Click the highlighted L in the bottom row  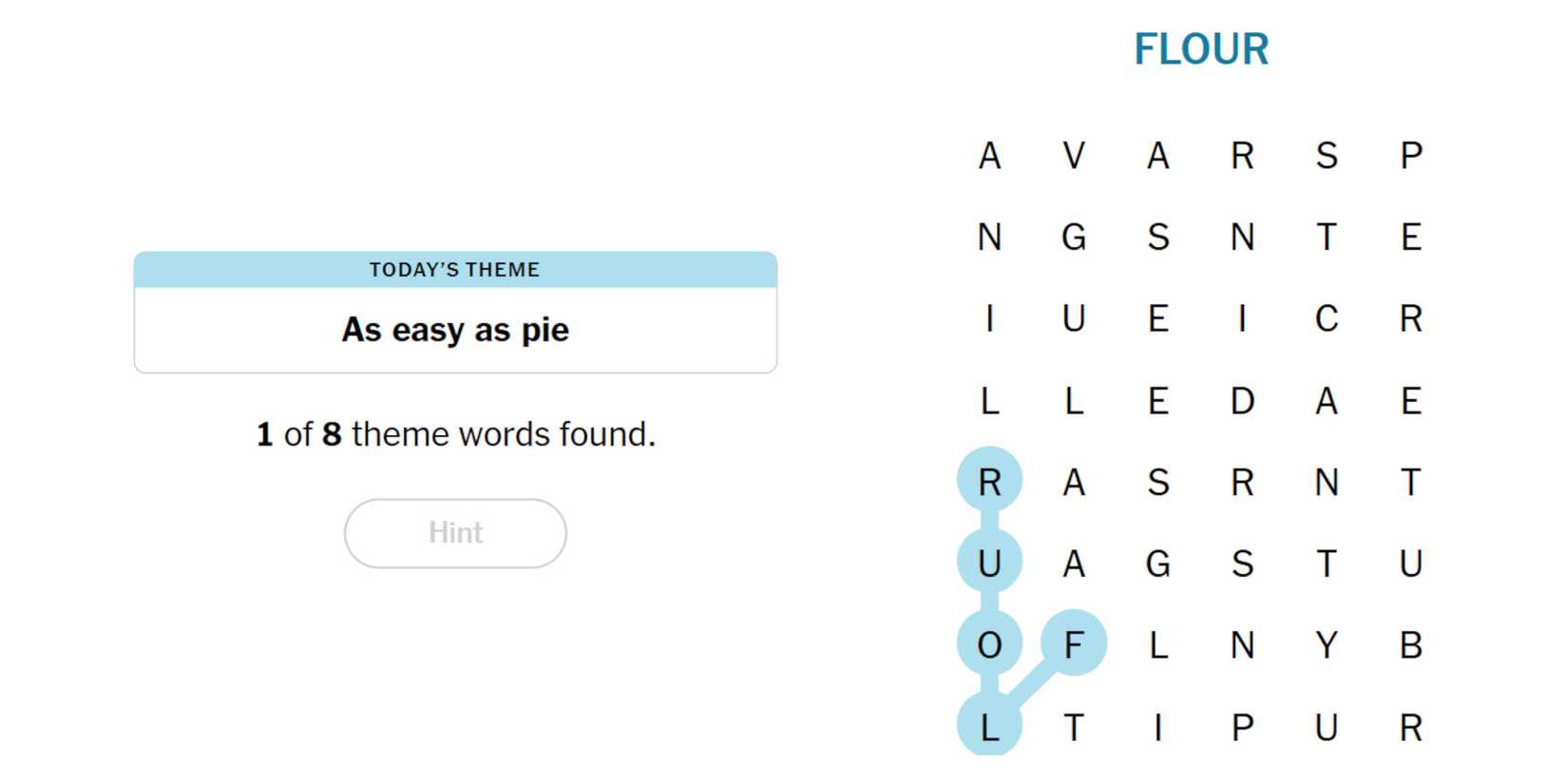[989, 727]
